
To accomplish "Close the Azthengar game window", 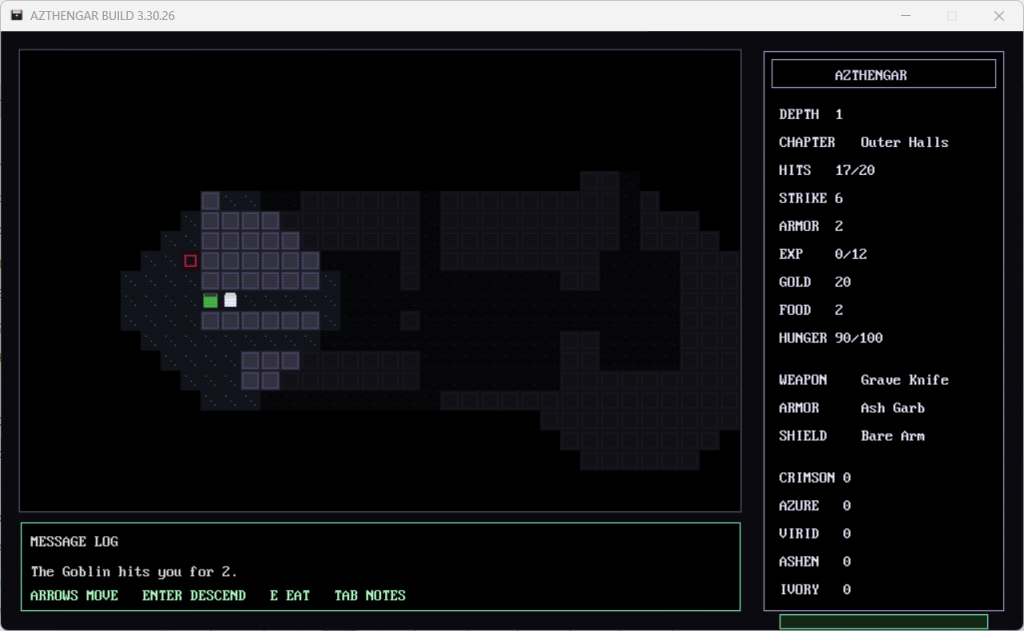I will [998, 16].
